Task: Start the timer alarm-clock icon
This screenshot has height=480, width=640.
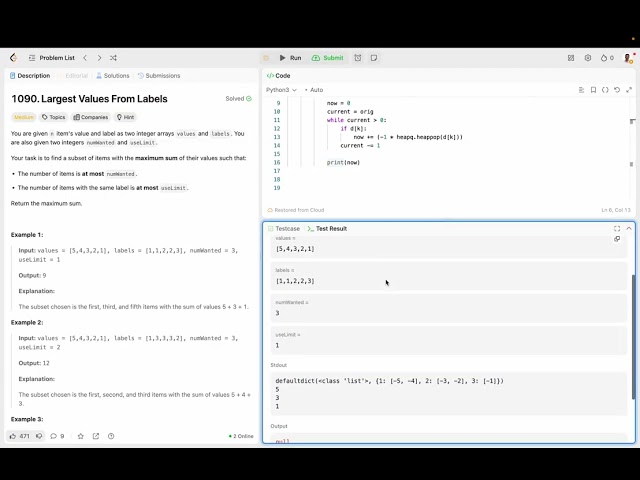Action: [x=358, y=58]
